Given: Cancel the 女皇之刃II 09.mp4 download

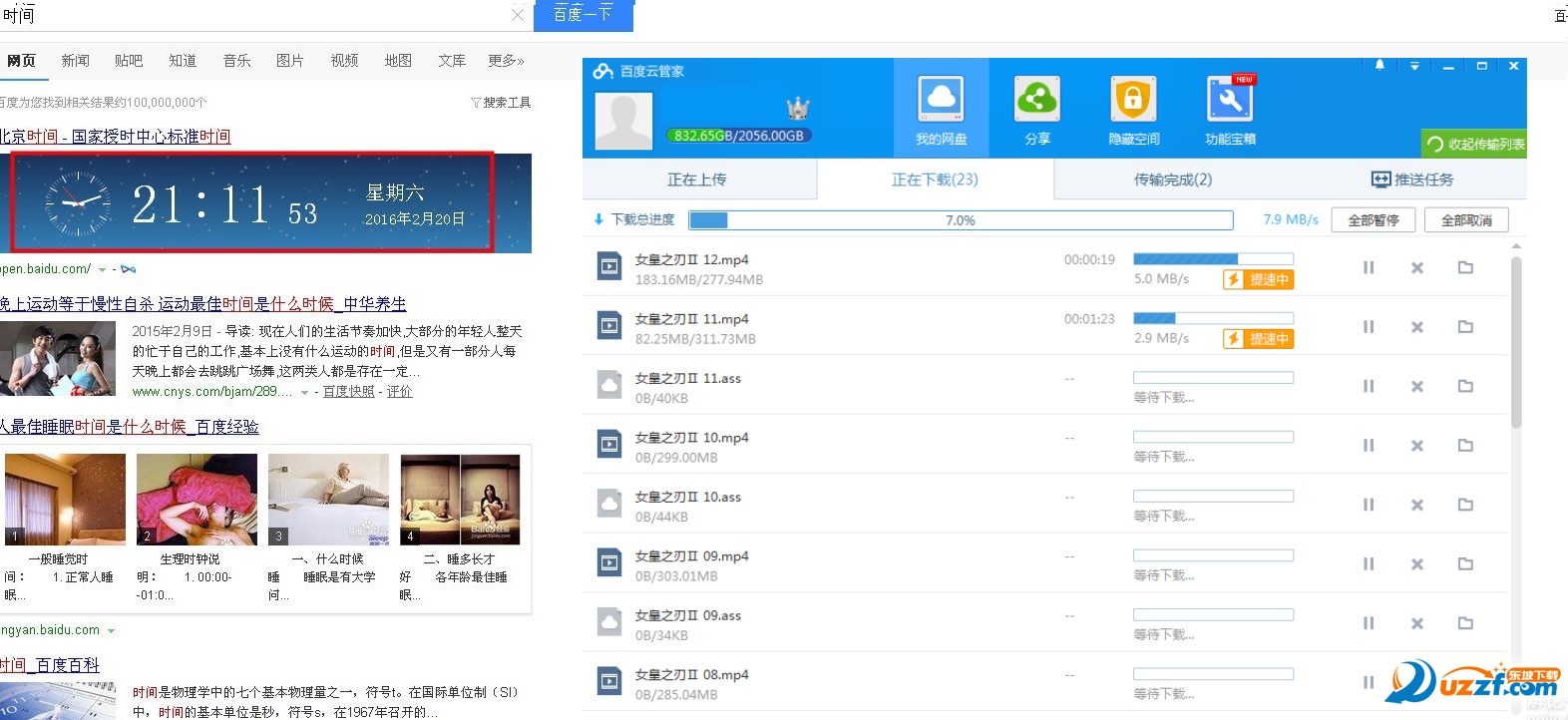Looking at the screenshot, I should click(x=1416, y=563).
